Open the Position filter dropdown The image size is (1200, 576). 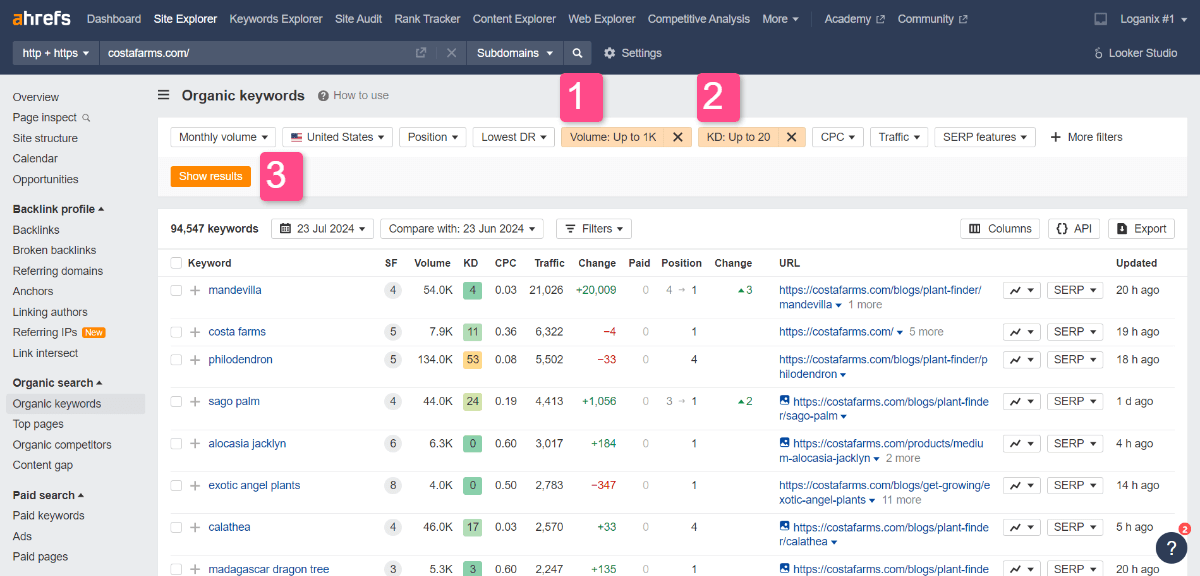432,137
